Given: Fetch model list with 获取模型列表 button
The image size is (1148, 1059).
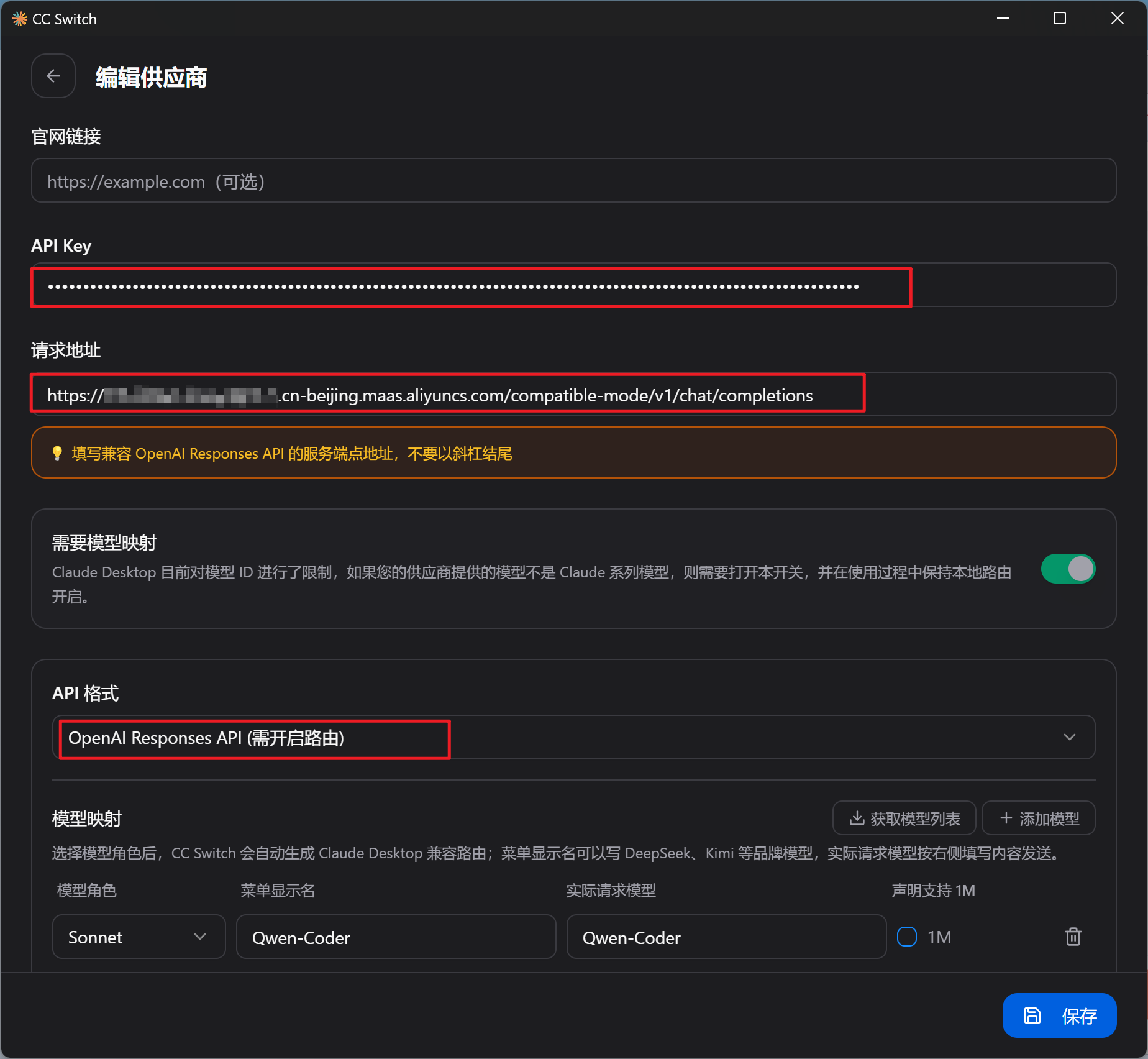Looking at the screenshot, I should (904, 818).
